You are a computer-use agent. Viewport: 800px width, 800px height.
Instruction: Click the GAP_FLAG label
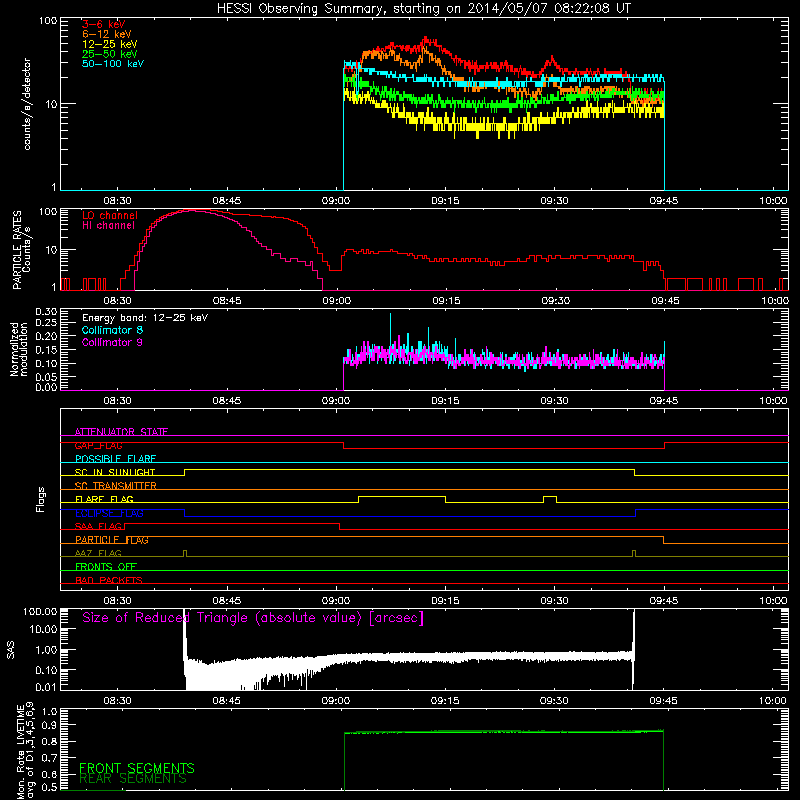tap(98, 445)
